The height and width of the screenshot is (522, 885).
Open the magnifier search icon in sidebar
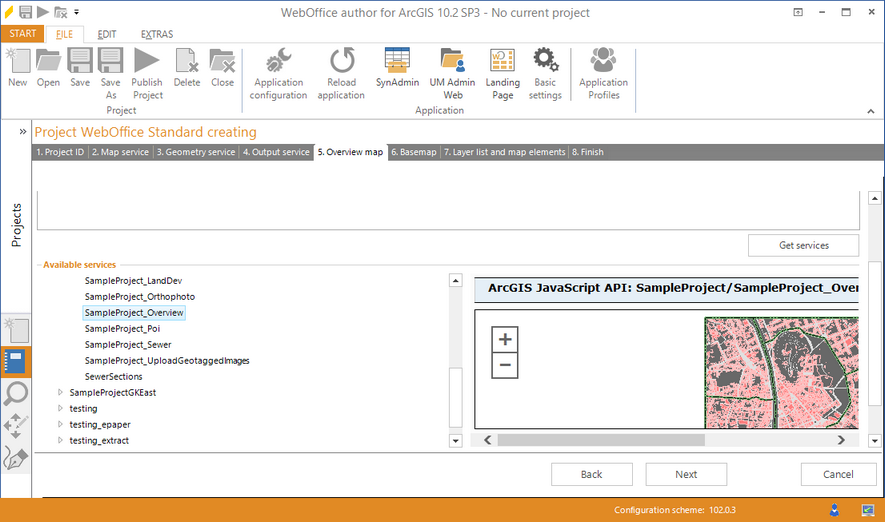coord(16,393)
